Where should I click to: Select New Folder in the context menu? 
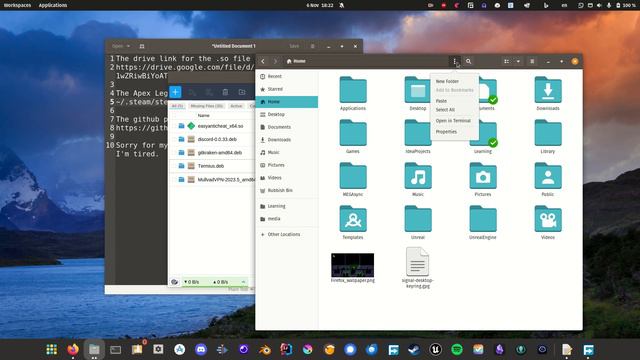point(447,81)
